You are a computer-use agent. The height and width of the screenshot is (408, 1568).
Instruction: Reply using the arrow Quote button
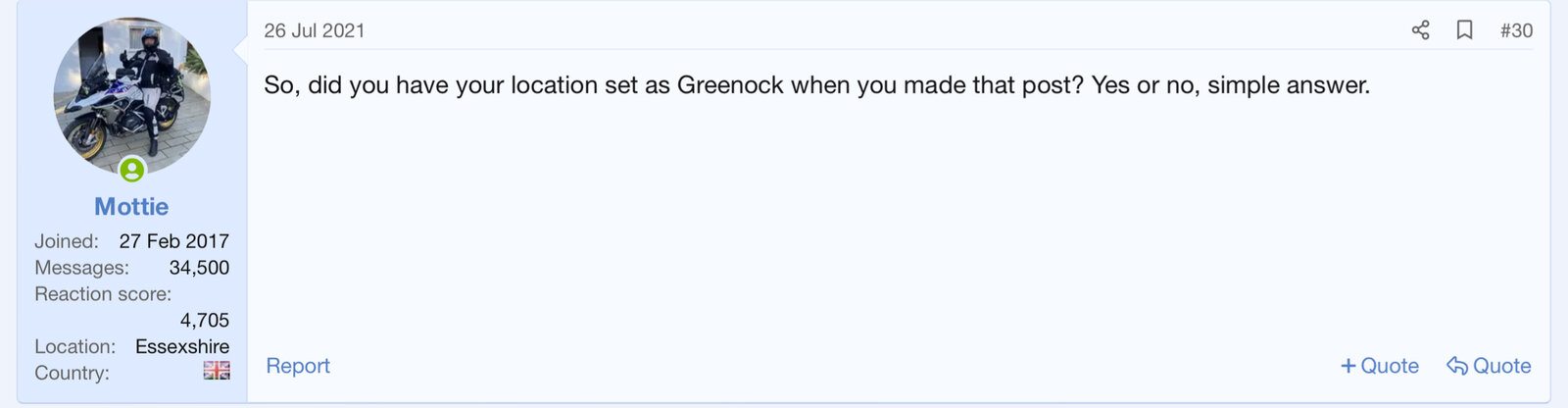(1489, 366)
